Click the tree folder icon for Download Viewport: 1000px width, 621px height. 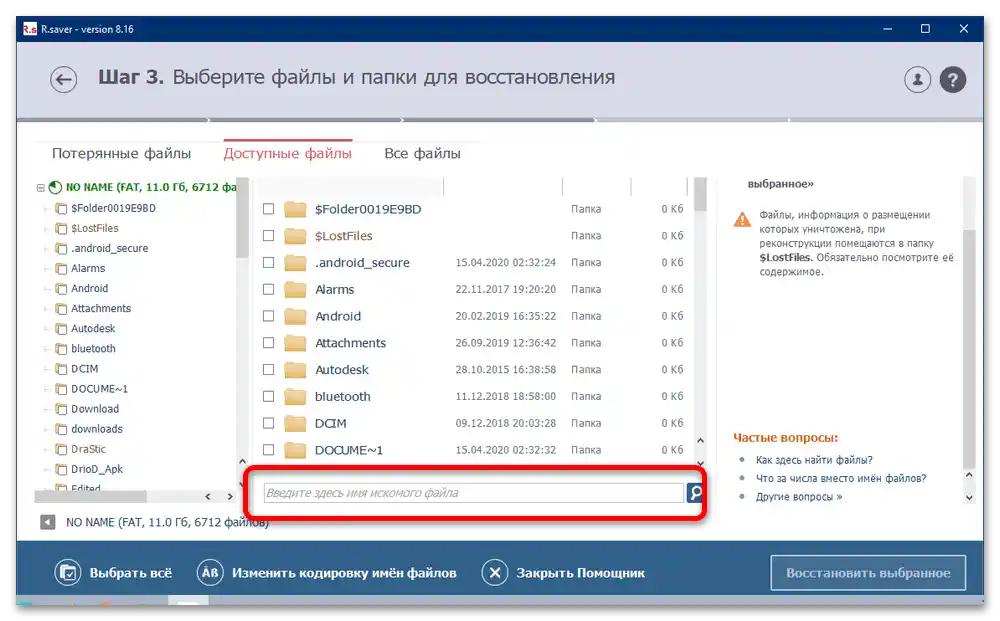[x=61, y=409]
